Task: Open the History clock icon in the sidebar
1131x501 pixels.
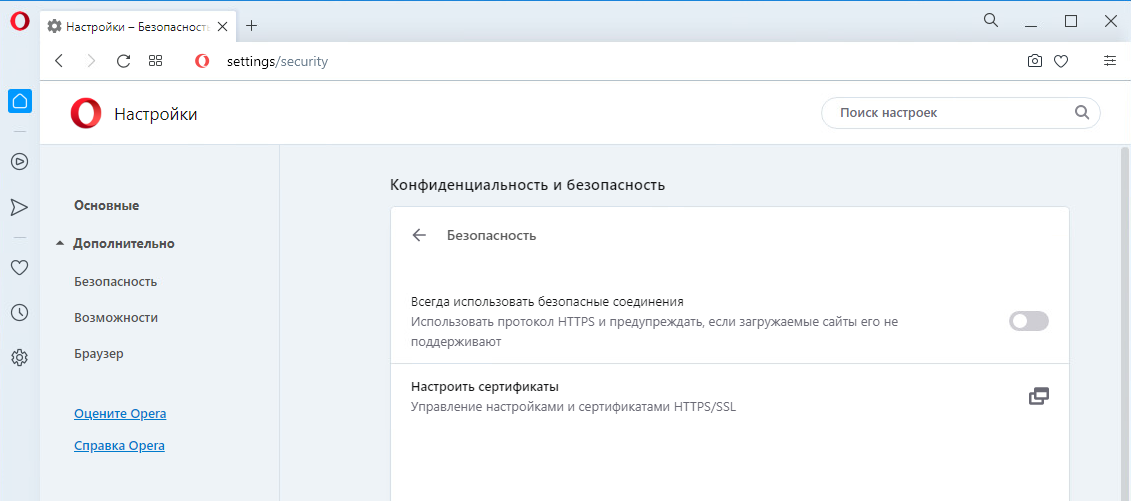Action: pyautogui.click(x=19, y=312)
